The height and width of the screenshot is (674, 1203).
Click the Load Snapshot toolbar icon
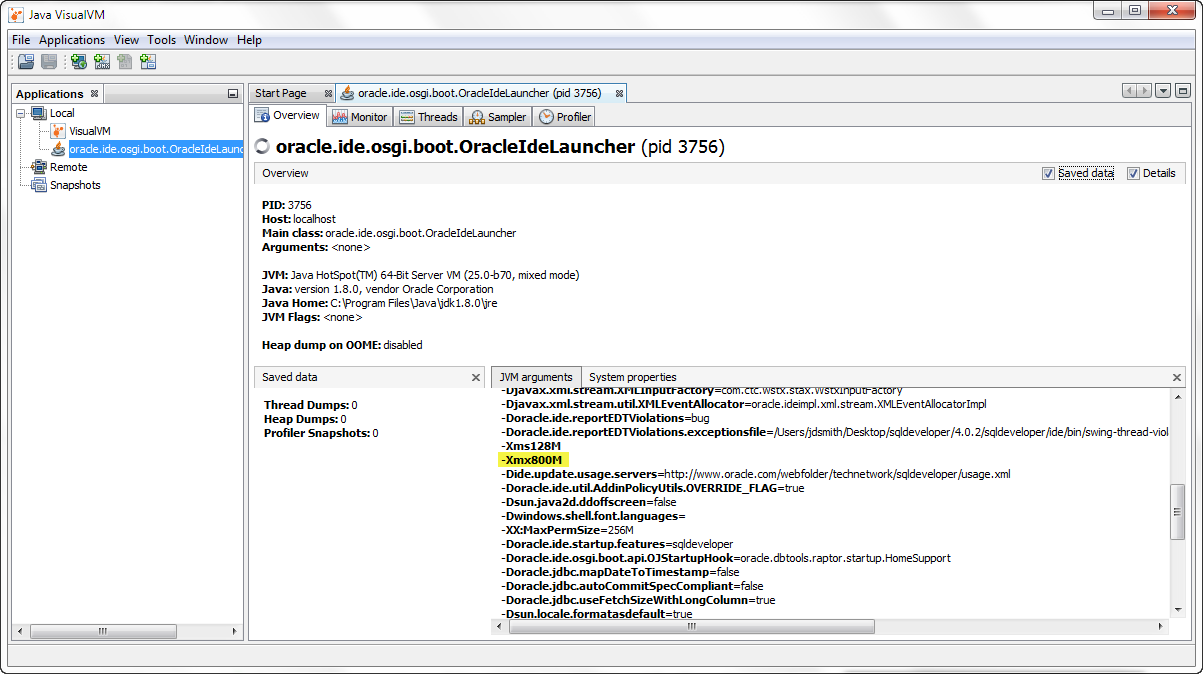click(x=26, y=62)
